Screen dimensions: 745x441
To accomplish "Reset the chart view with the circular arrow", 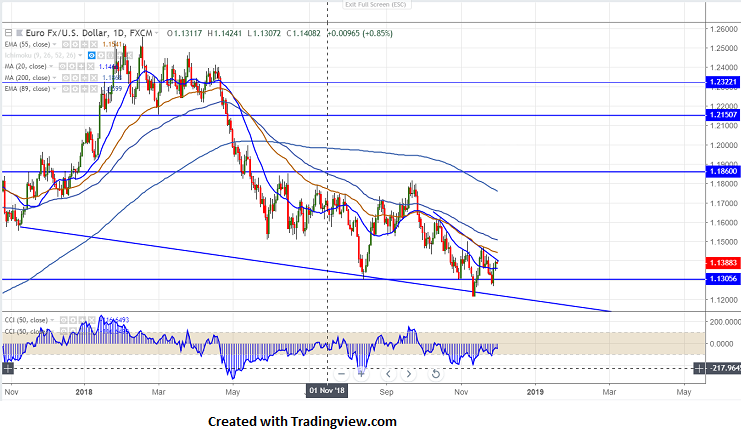I will [435, 374].
